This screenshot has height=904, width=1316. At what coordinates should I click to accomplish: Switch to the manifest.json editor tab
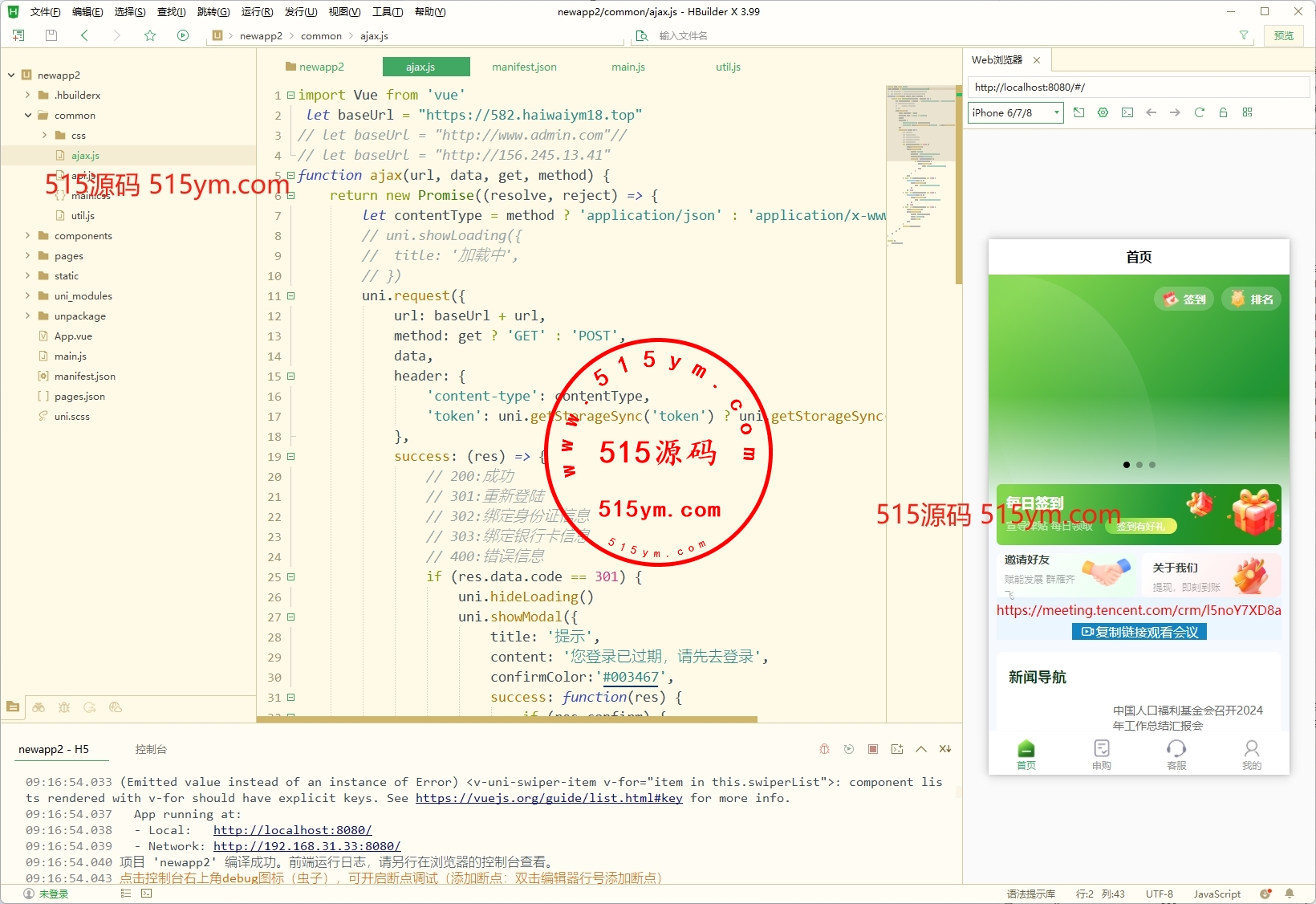(x=524, y=67)
